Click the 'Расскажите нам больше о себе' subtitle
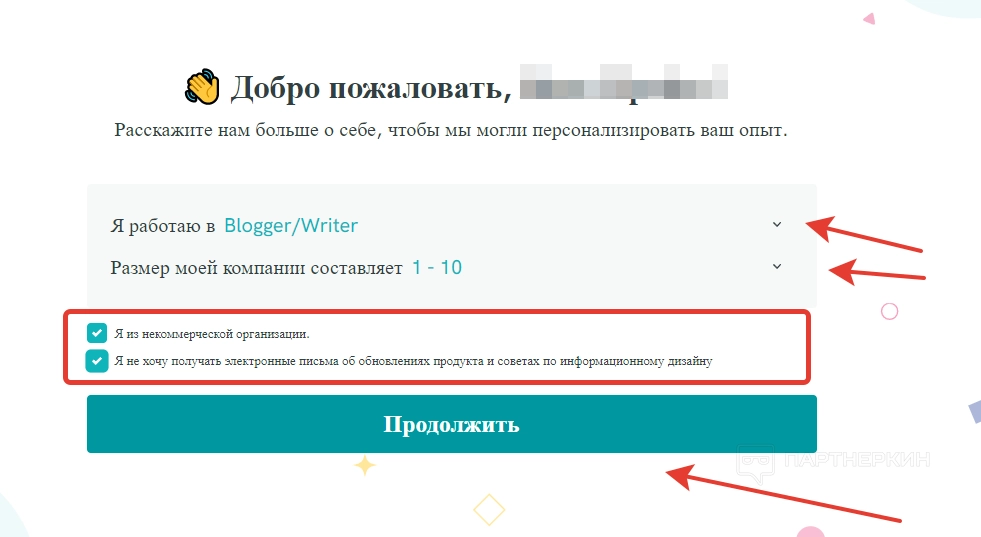Screen dimensions: 981x537 [x=450, y=130]
